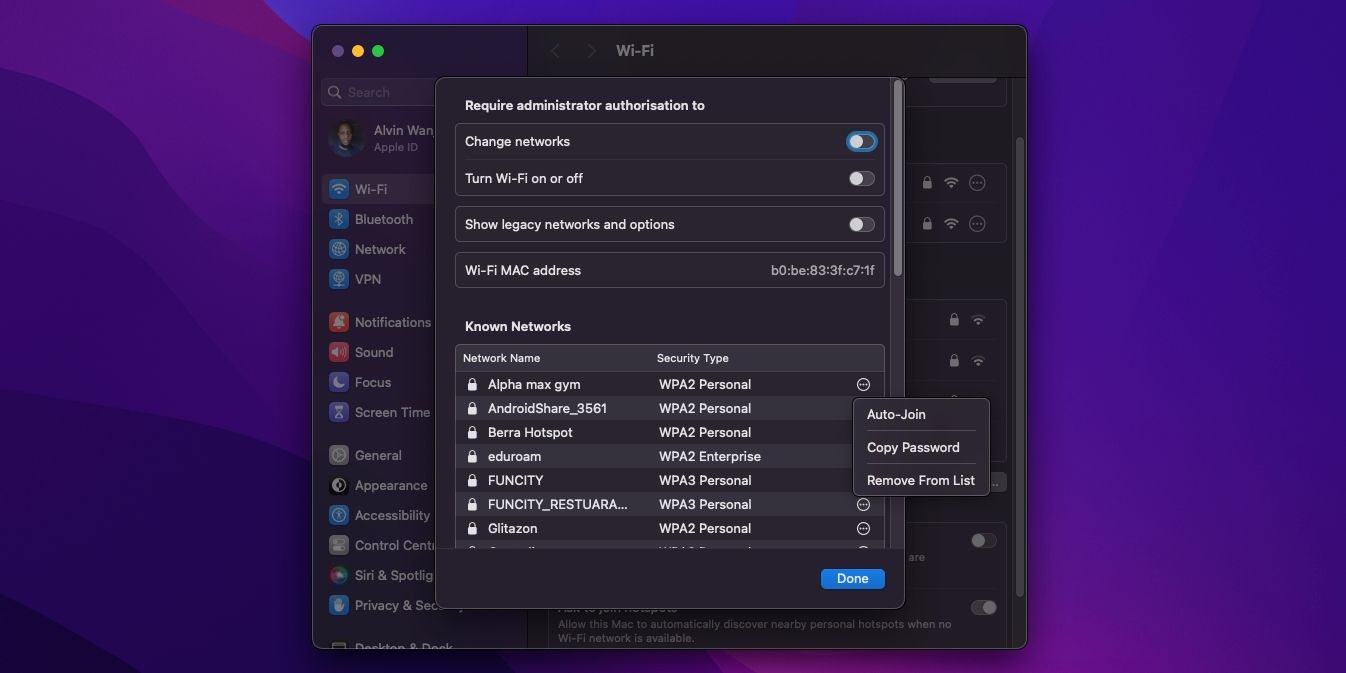Image resolution: width=1346 pixels, height=673 pixels.
Task: Click the back navigation arrow
Action: [x=555, y=51]
